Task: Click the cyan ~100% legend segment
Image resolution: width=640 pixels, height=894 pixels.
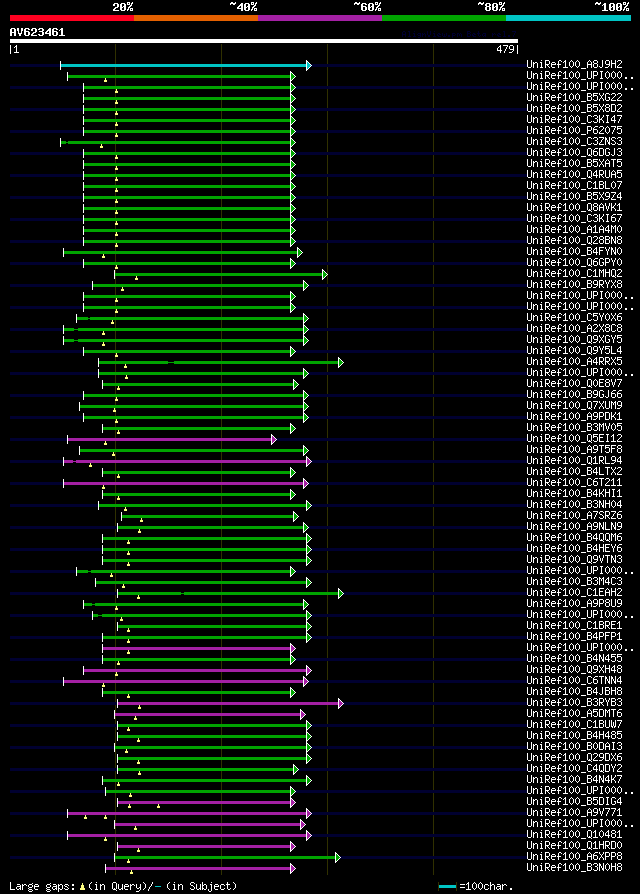Action: [568, 18]
